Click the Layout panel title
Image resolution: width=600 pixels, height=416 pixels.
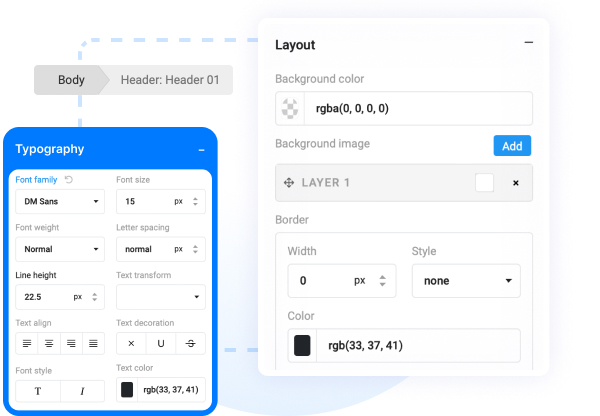coord(295,45)
